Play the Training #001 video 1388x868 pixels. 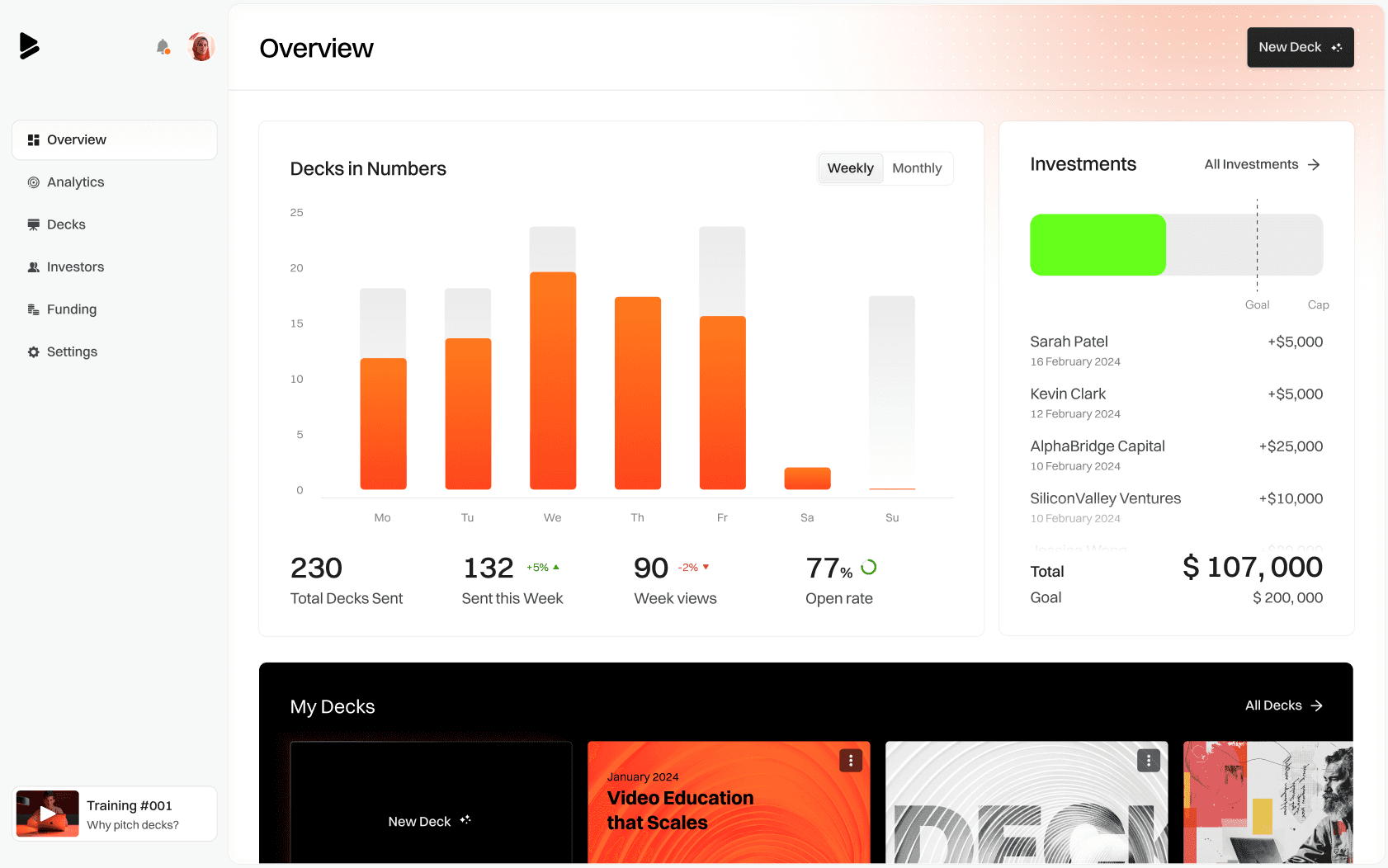point(47,813)
